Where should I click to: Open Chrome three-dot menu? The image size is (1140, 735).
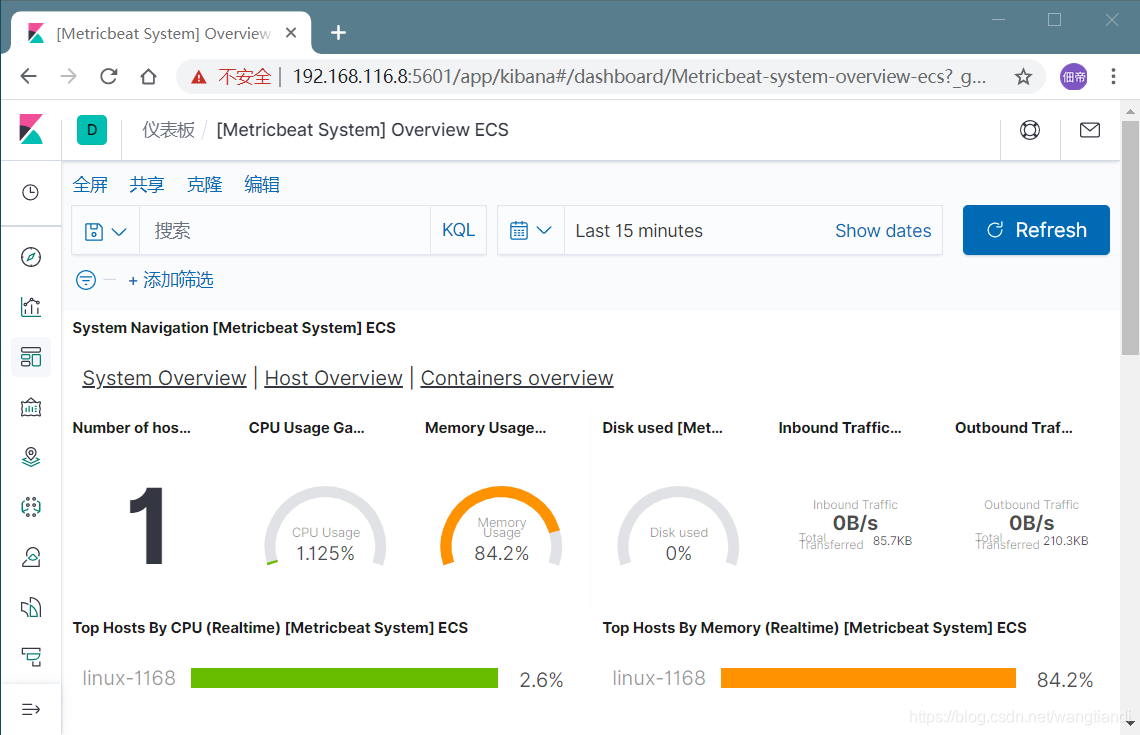pyautogui.click(x=1113, y=76)
